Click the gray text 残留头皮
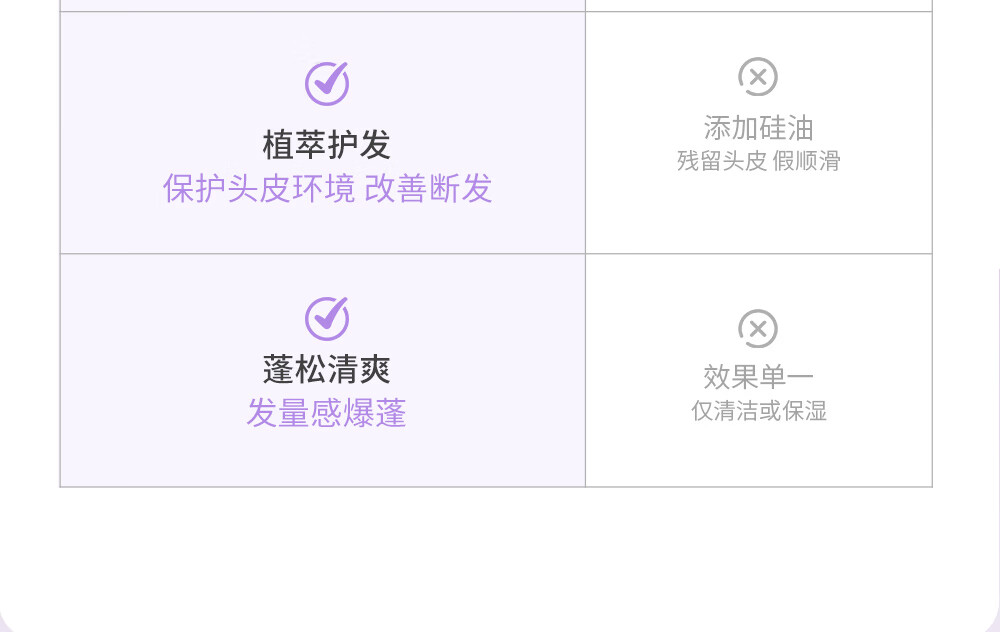 coord(721,161)
